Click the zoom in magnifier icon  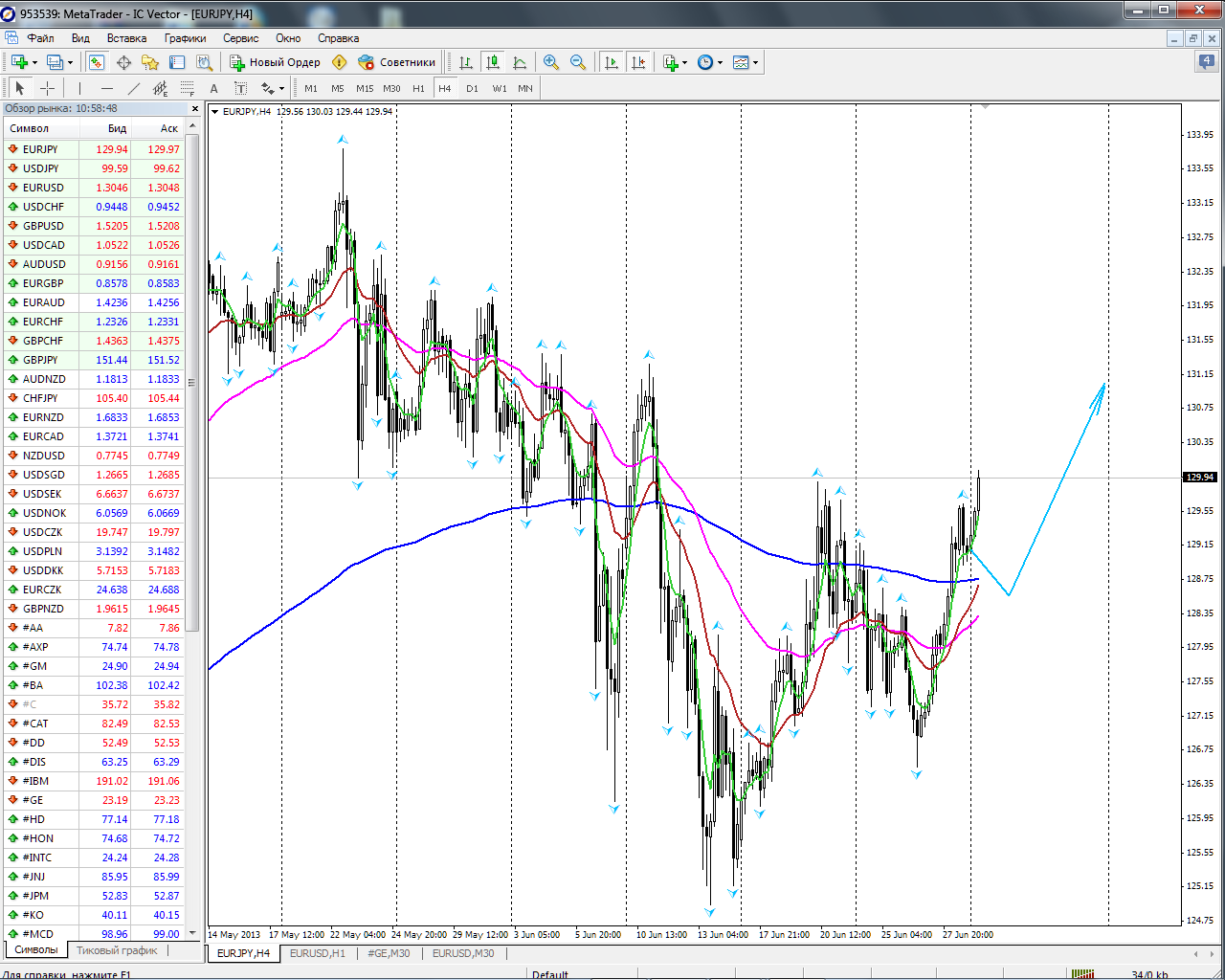[551, 62]
